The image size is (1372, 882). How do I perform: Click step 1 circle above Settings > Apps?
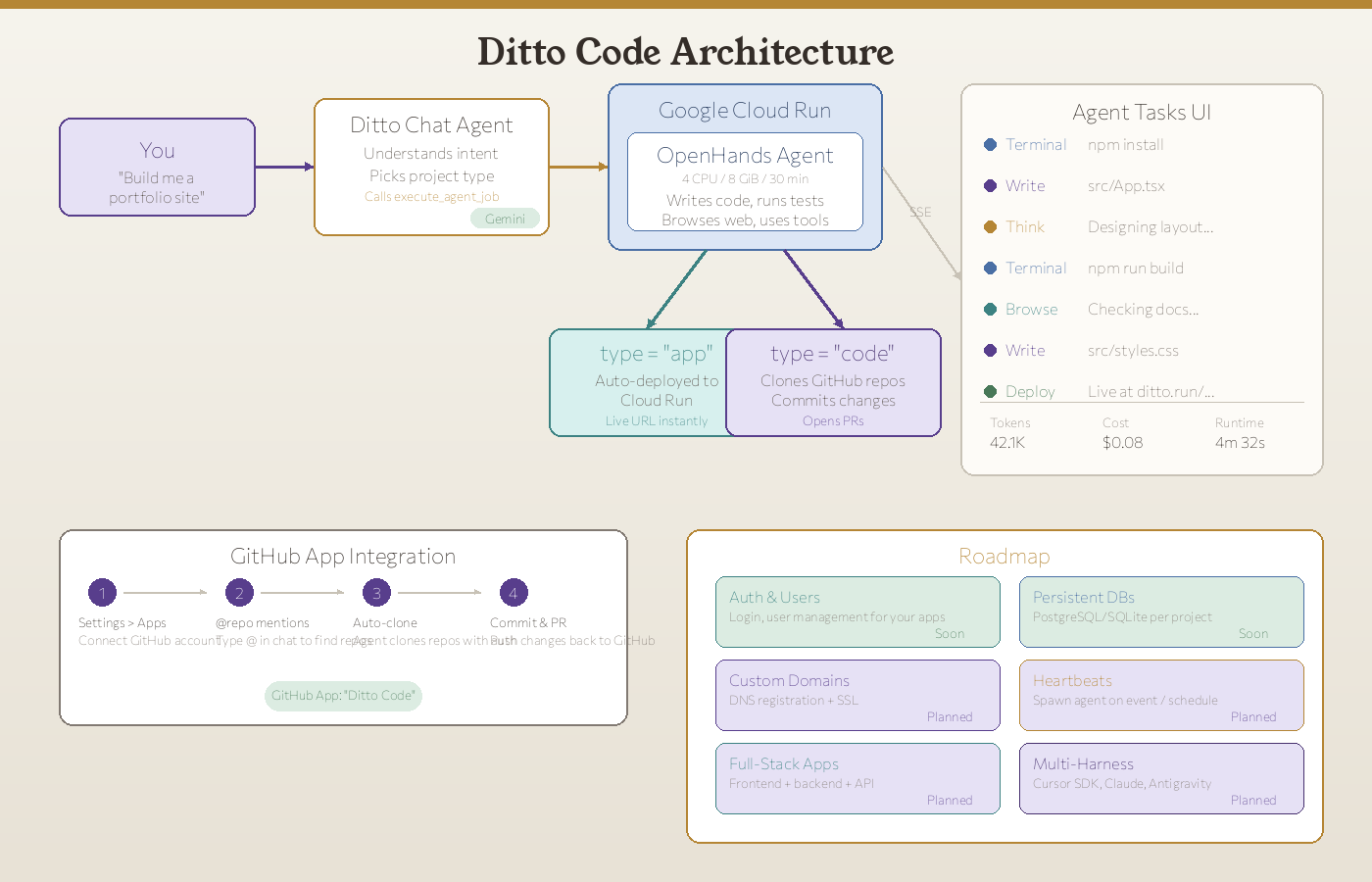click(x=102, y=593)
